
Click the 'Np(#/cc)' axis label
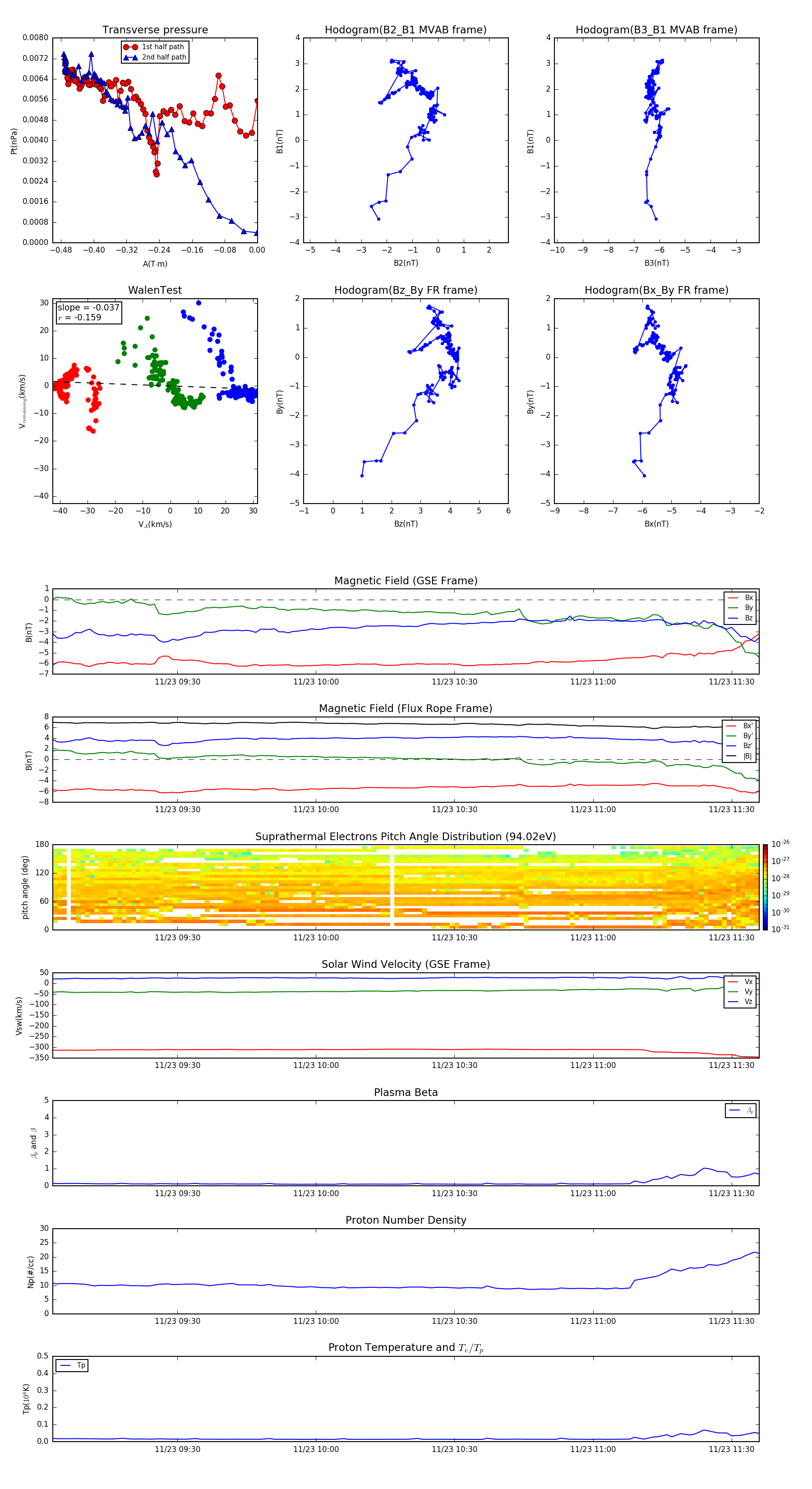pyautogui.click(x=31, y=1272)
